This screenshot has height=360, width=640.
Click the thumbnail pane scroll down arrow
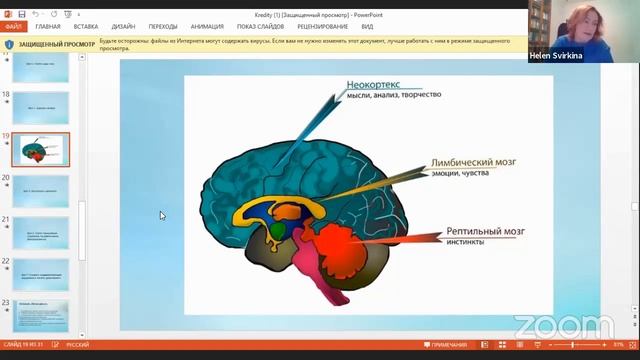pos(82,335)
